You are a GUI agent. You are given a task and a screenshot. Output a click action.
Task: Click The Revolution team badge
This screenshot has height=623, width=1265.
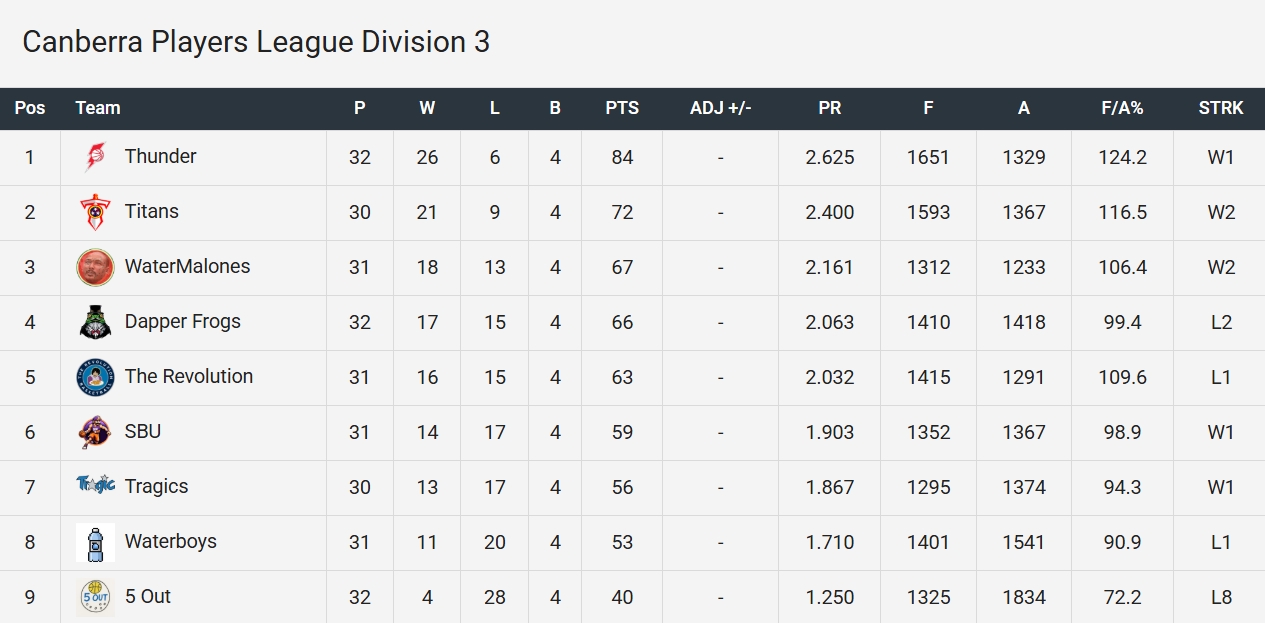pyautogui.click(x=95, y=377)
